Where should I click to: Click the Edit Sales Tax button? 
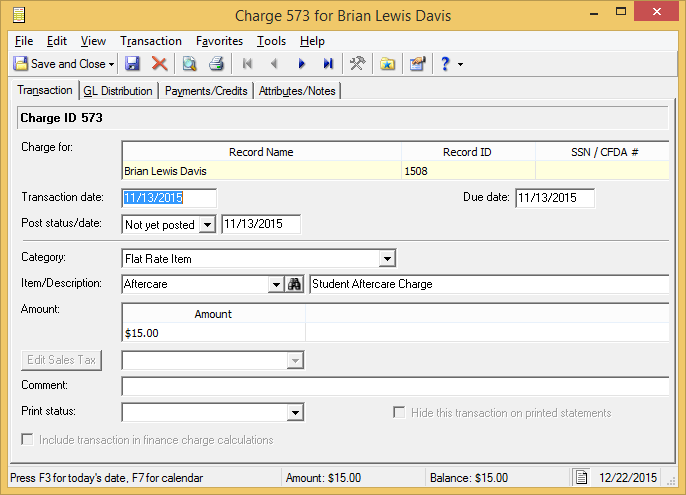tap(62, 360)
